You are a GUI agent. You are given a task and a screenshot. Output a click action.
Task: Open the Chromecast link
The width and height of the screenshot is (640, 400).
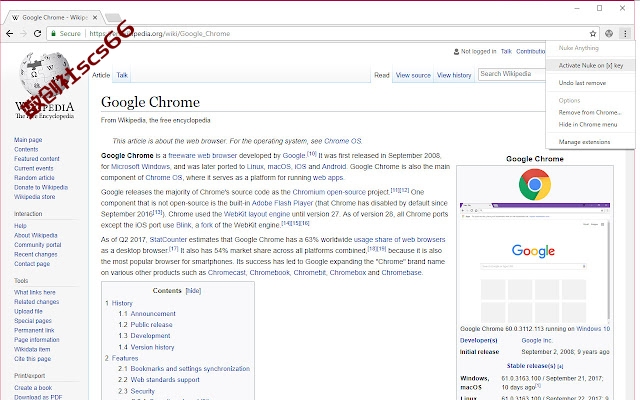click(x=227, y=273)
